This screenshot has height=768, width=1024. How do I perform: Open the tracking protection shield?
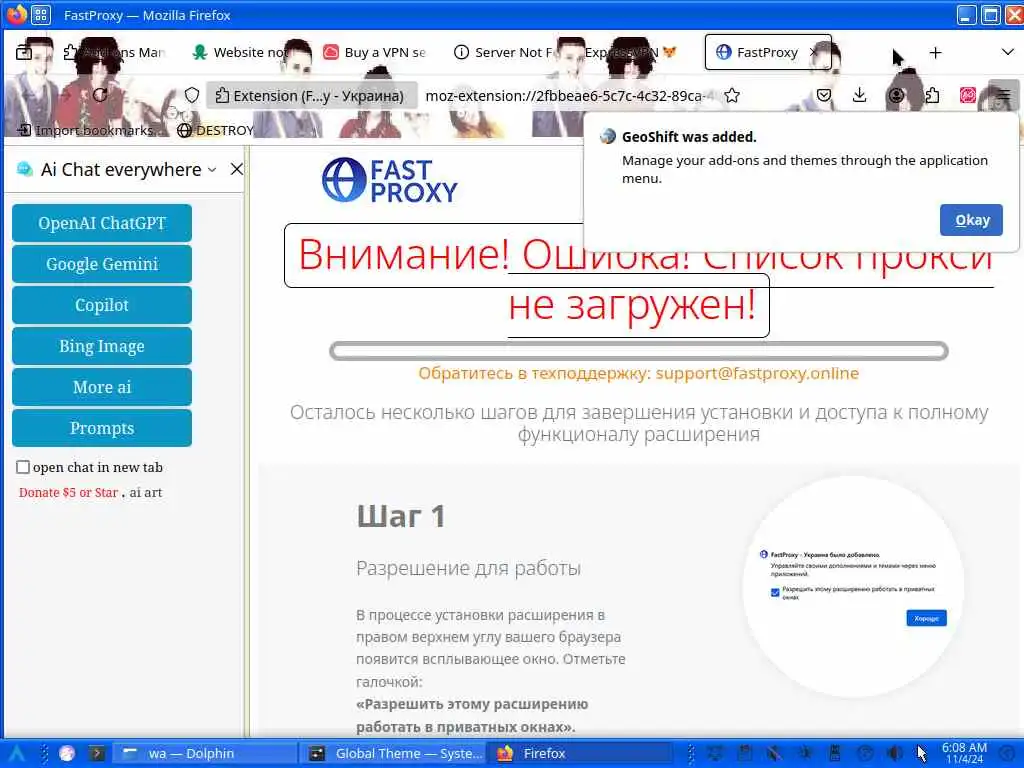point(191,95)
